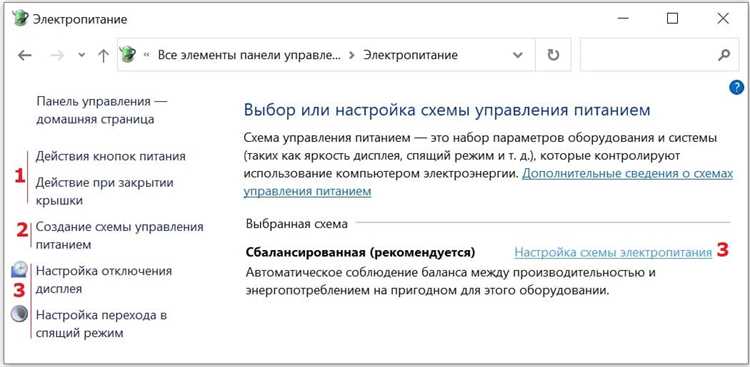Expand the address bar history dropdown
750x367 pixels.
point(518,55)
